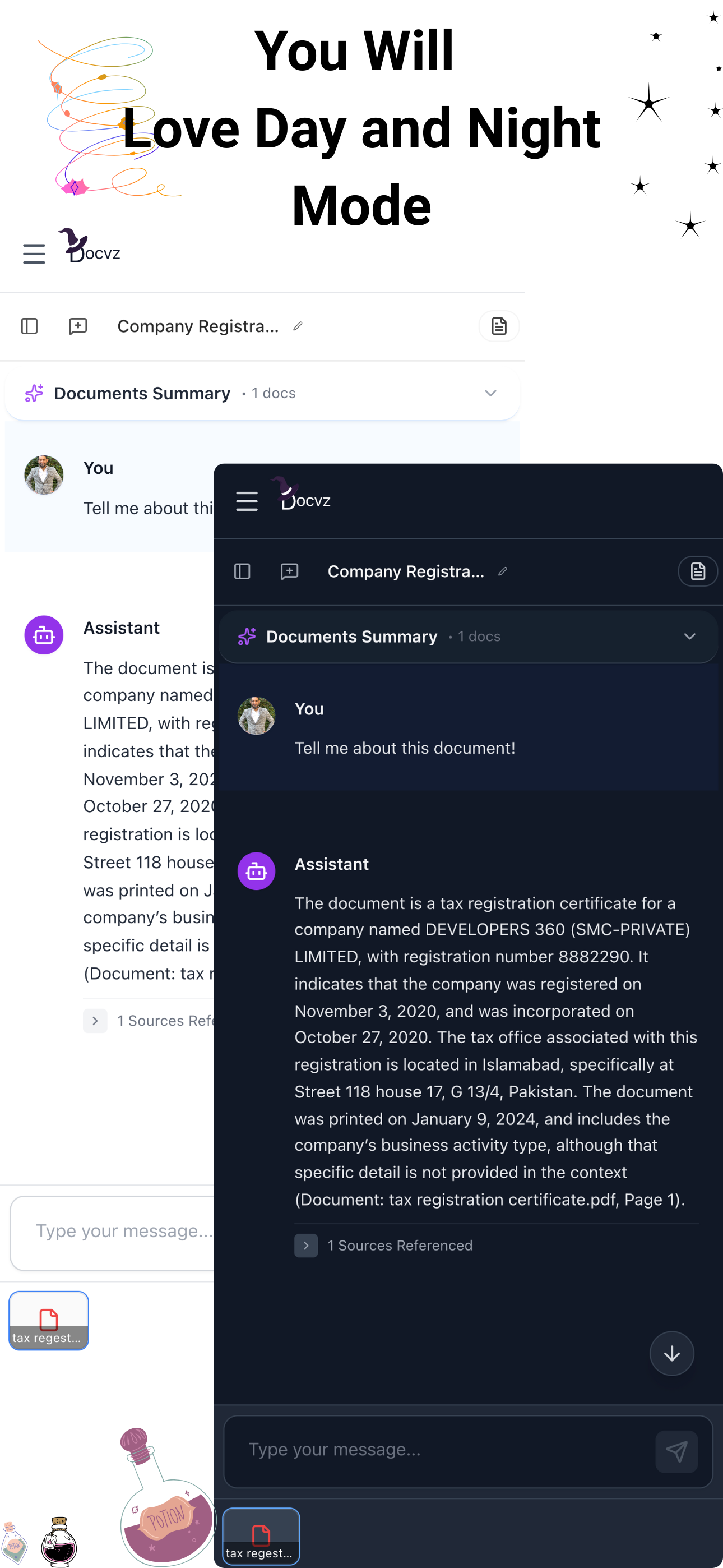Image resolution: width=723 pixels, height=1568 pixels.
Task: Expand the Documents Summary in light mode
Action: click(490, 394)
